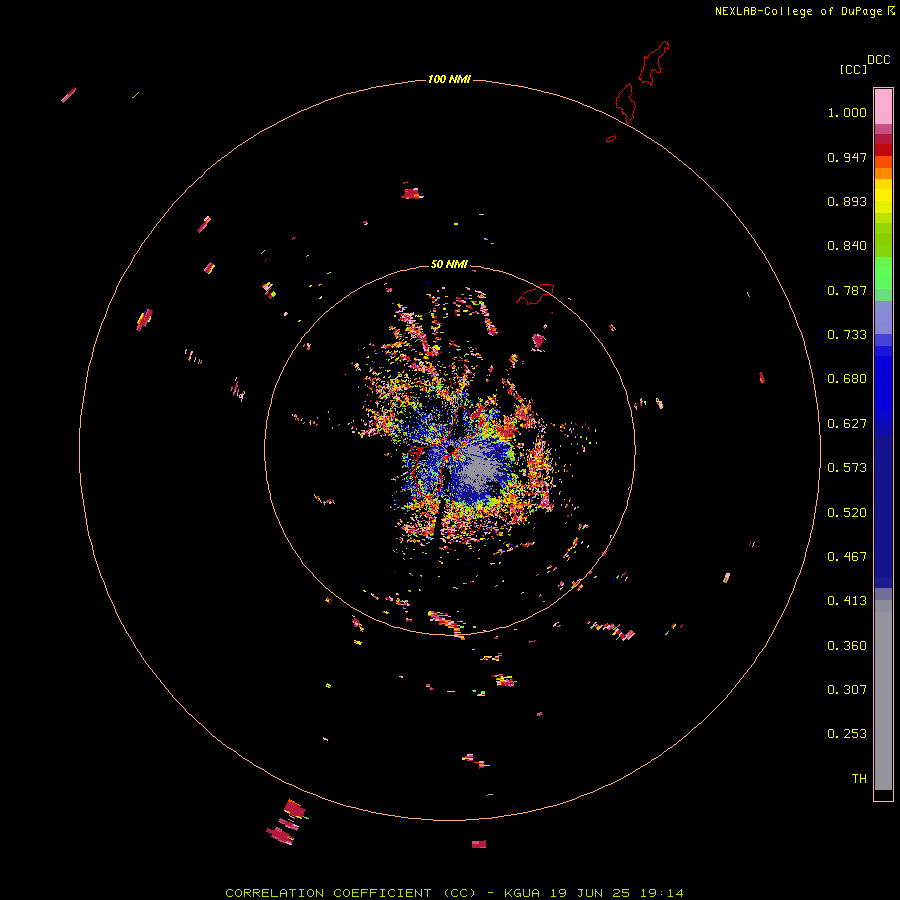900x900 pixels.
Task: Click the 0.840 scale value
Action: click(847, 246)
